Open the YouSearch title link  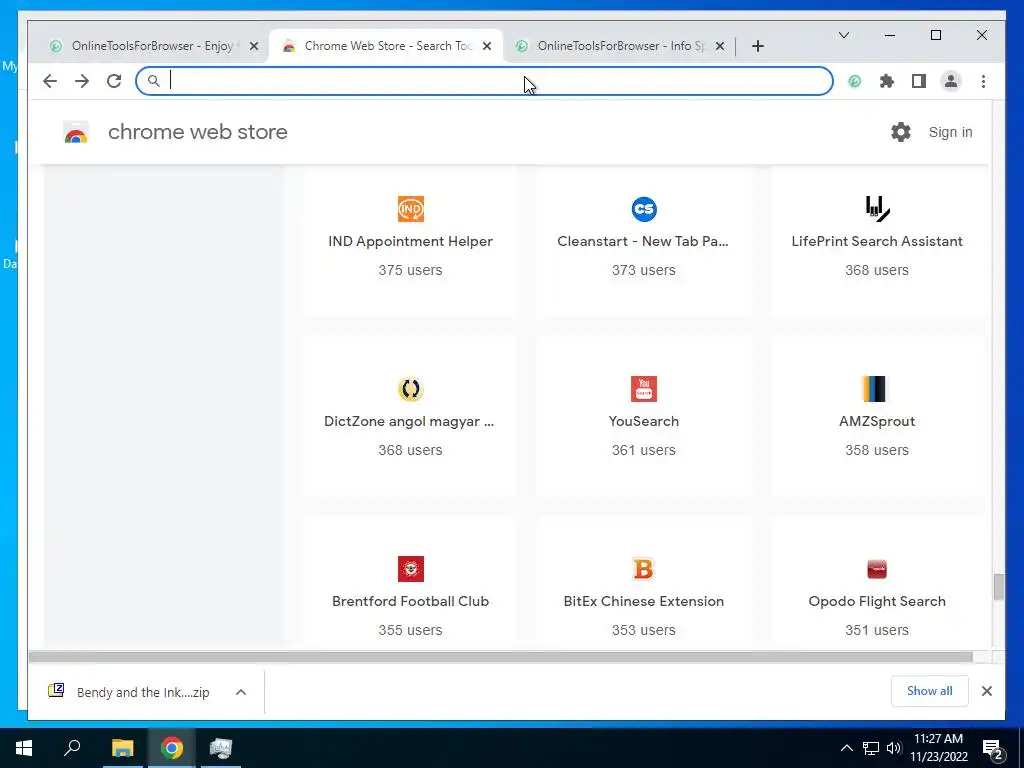tap(644, 421)
